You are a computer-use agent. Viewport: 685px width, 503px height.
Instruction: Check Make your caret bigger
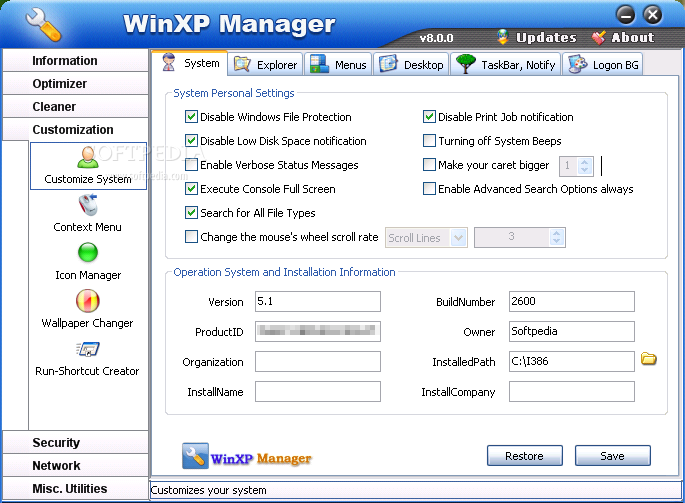coord(429,165)
